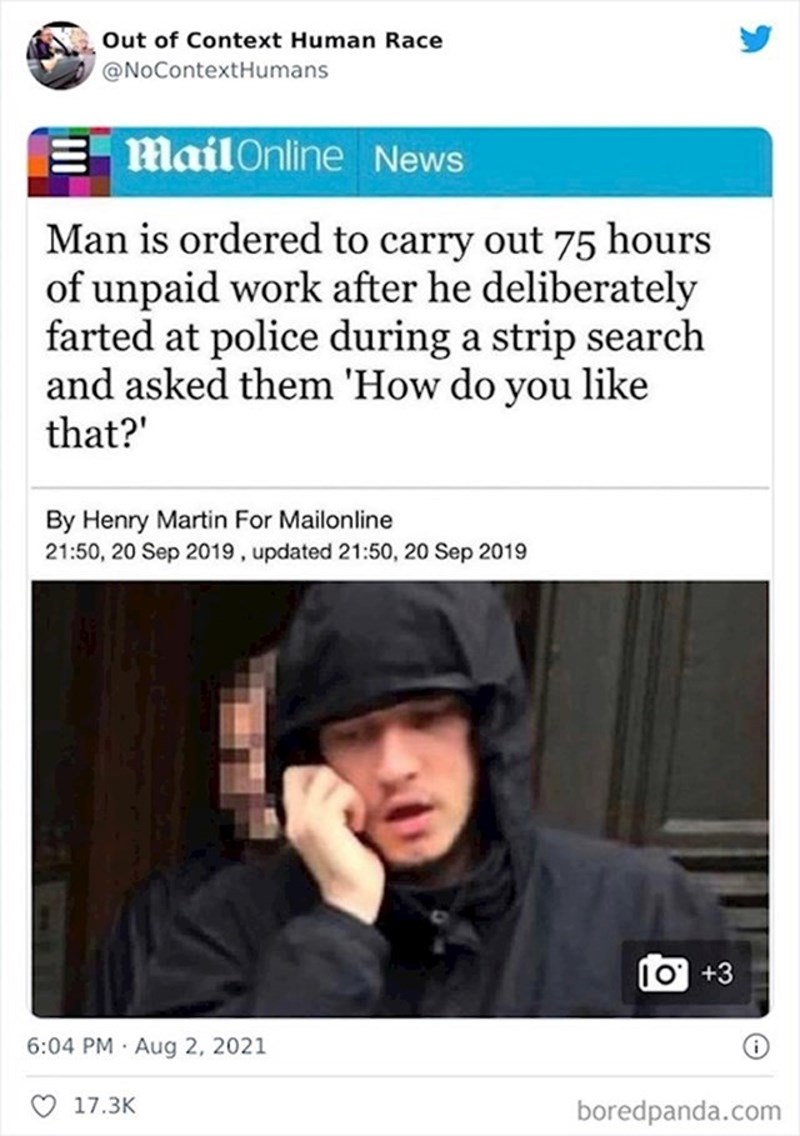Click the 6:04 PM Aug 2, 2021 timestamp
This screenshot has width=800, height=1136.
[x=146, y=1046]
